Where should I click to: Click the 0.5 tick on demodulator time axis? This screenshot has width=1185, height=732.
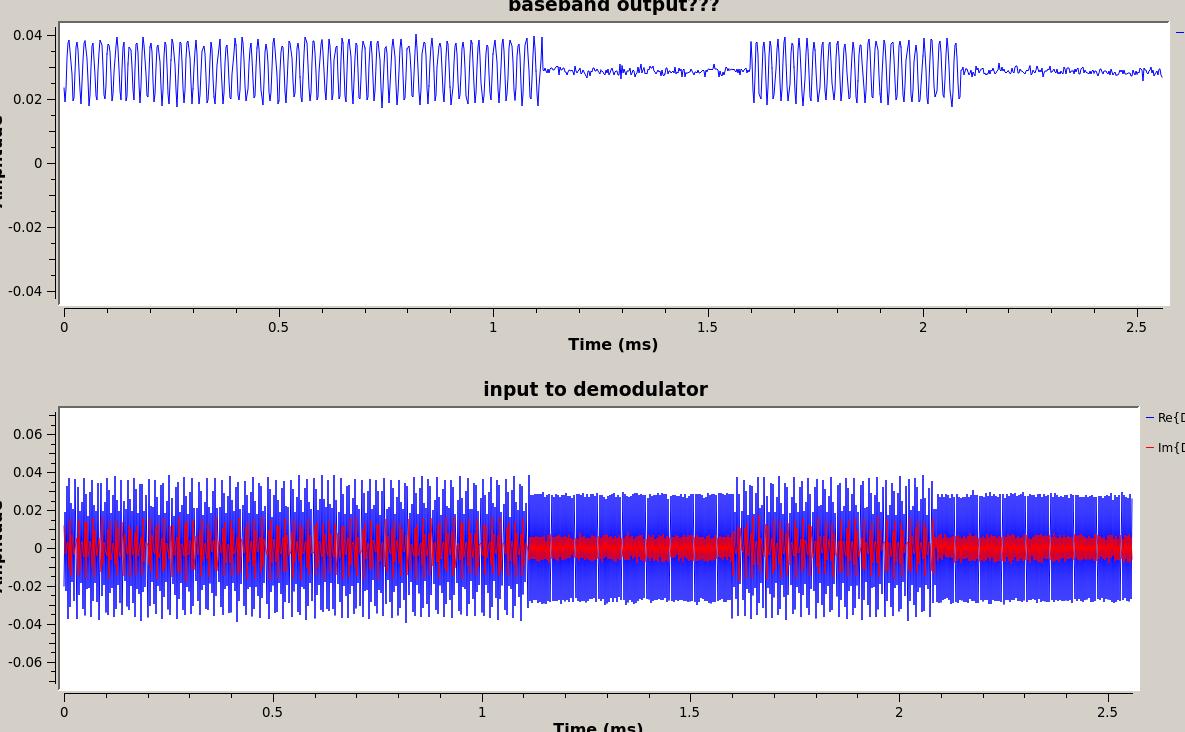pyautogui.click(x=272, y=712)
